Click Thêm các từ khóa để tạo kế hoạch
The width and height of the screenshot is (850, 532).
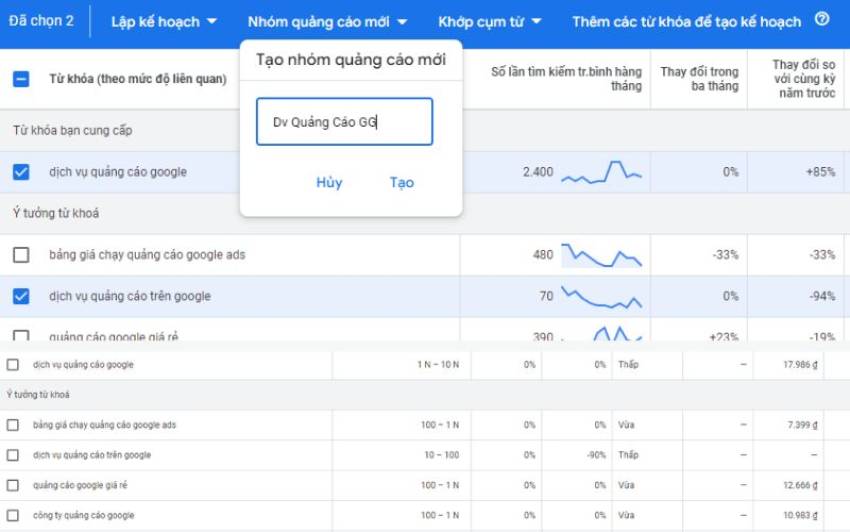tap(686, 22)
